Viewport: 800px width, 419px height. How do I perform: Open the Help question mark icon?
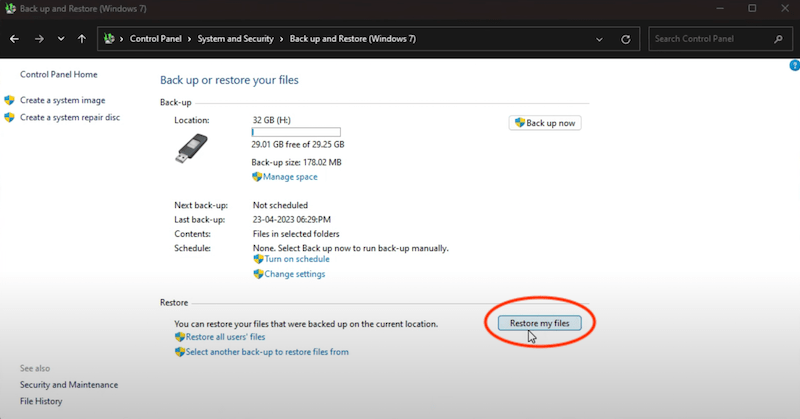click(794, 65)
